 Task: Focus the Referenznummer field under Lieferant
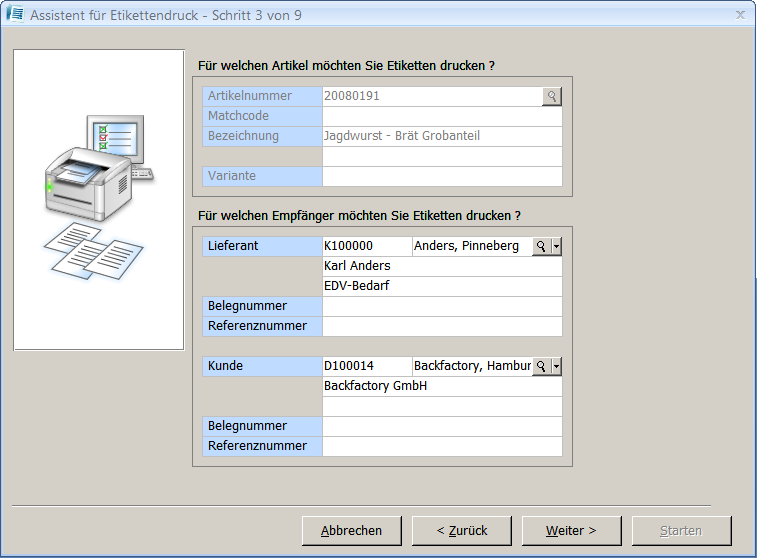point(442,326)
